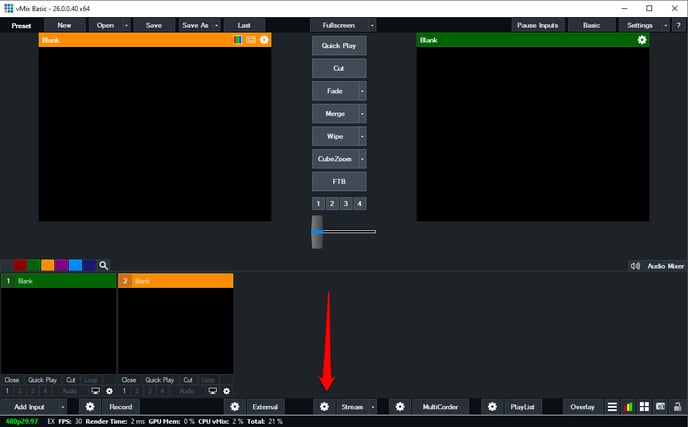Toggle Loop on input 1
The width and height of the screenshot is (688, 427).
[x=92, y=380]
